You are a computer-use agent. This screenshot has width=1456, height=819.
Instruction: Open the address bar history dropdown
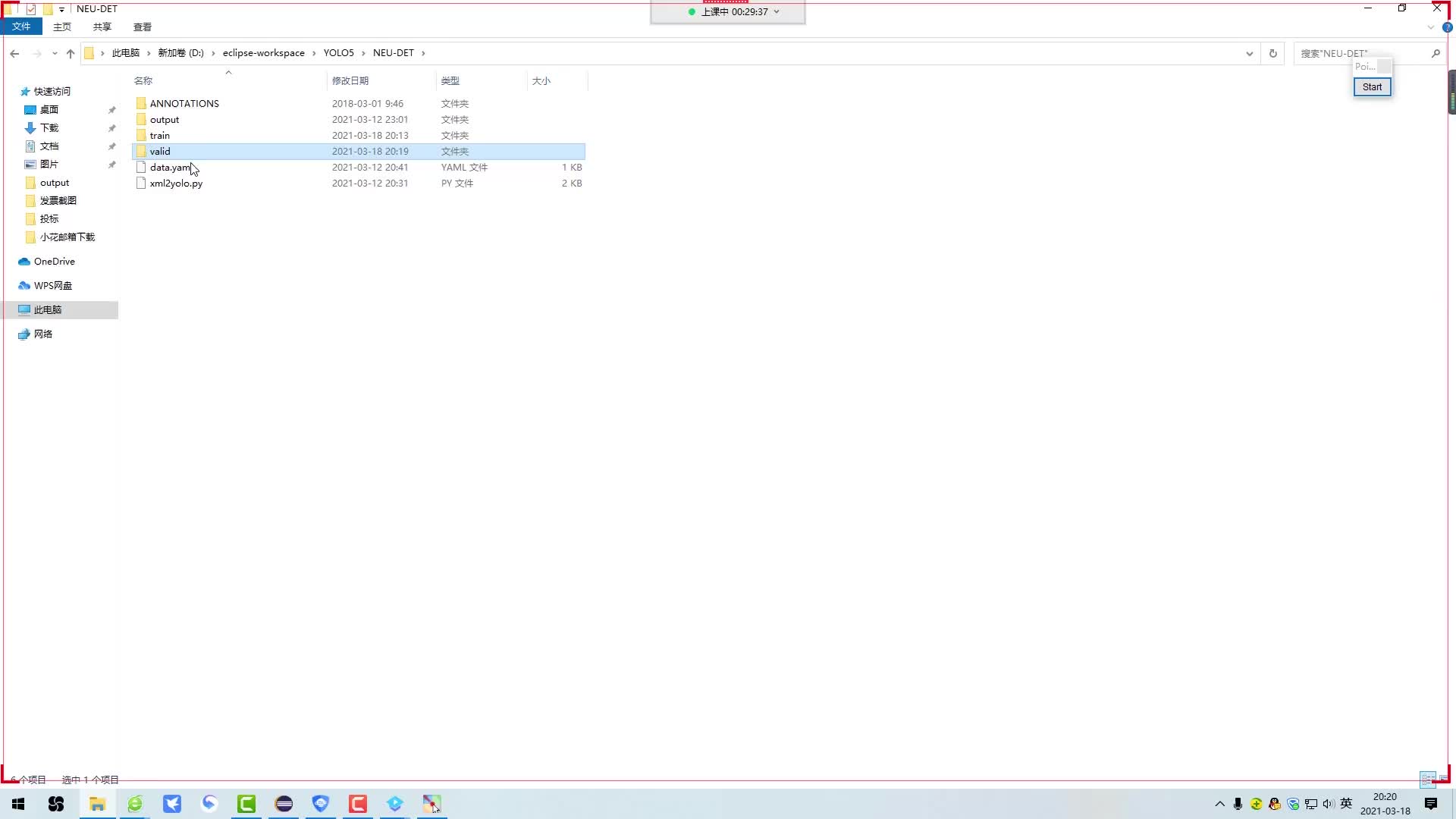coord(1249,53)
